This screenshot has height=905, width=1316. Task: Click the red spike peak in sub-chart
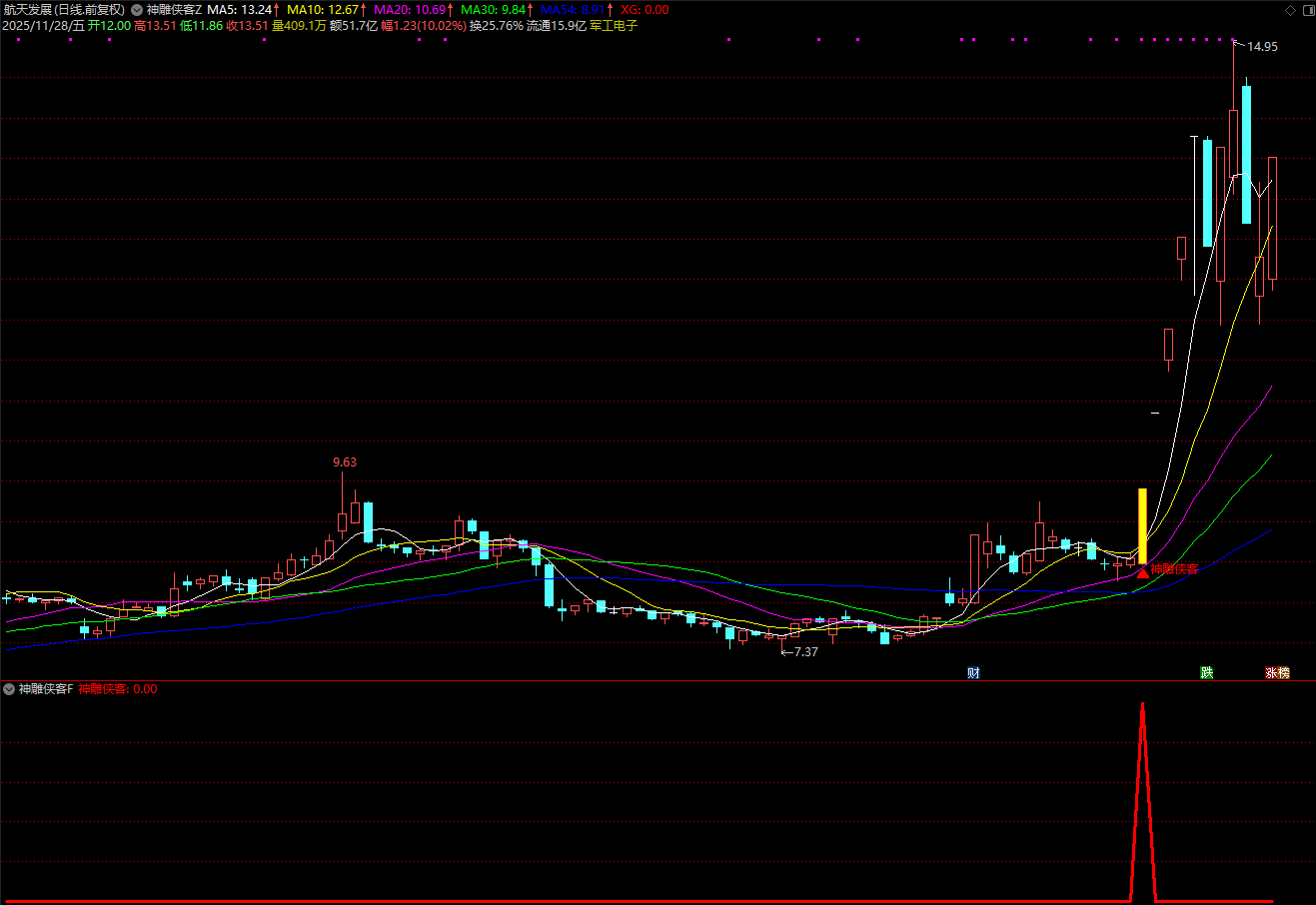click(1142, 705)
